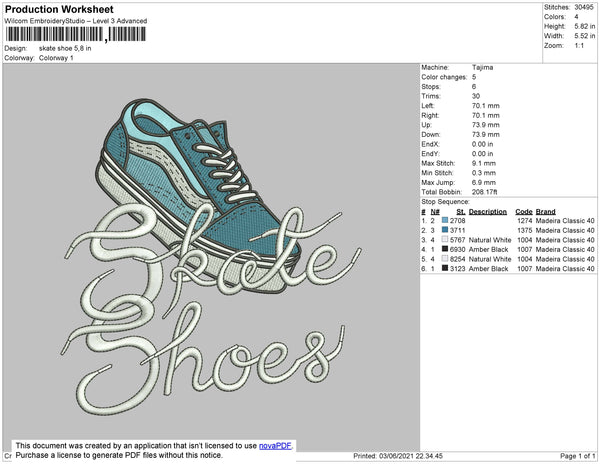This screenshot has height=464, width=600.
Task: Click the skate shoe embroidery design preview
Action: pyautogui.click(x=212, y=257)
